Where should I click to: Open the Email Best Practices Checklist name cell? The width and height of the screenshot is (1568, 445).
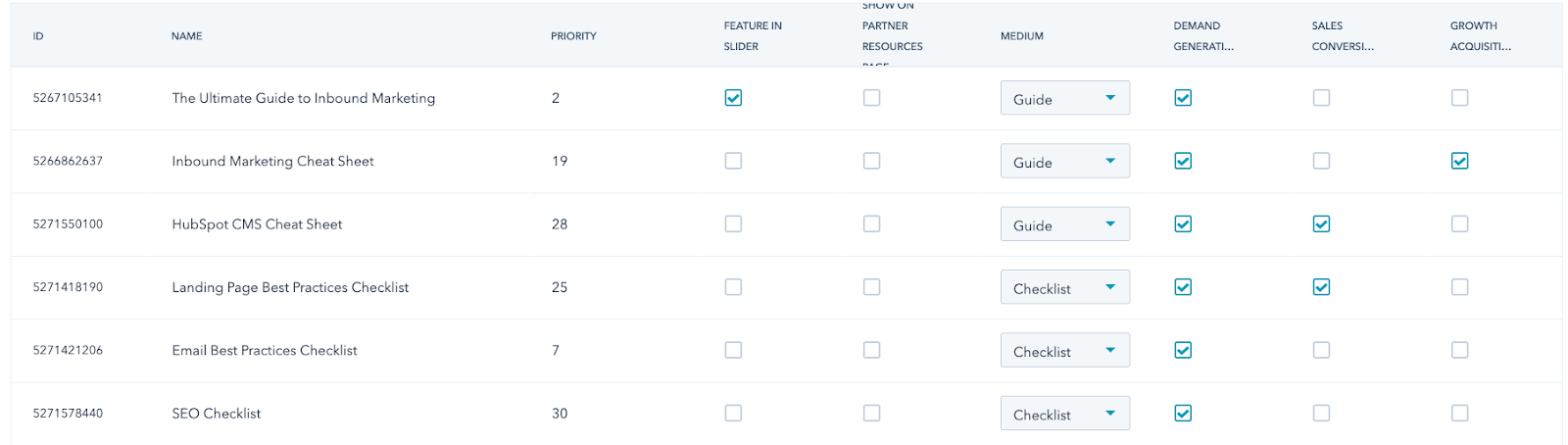tap(265, 350)
